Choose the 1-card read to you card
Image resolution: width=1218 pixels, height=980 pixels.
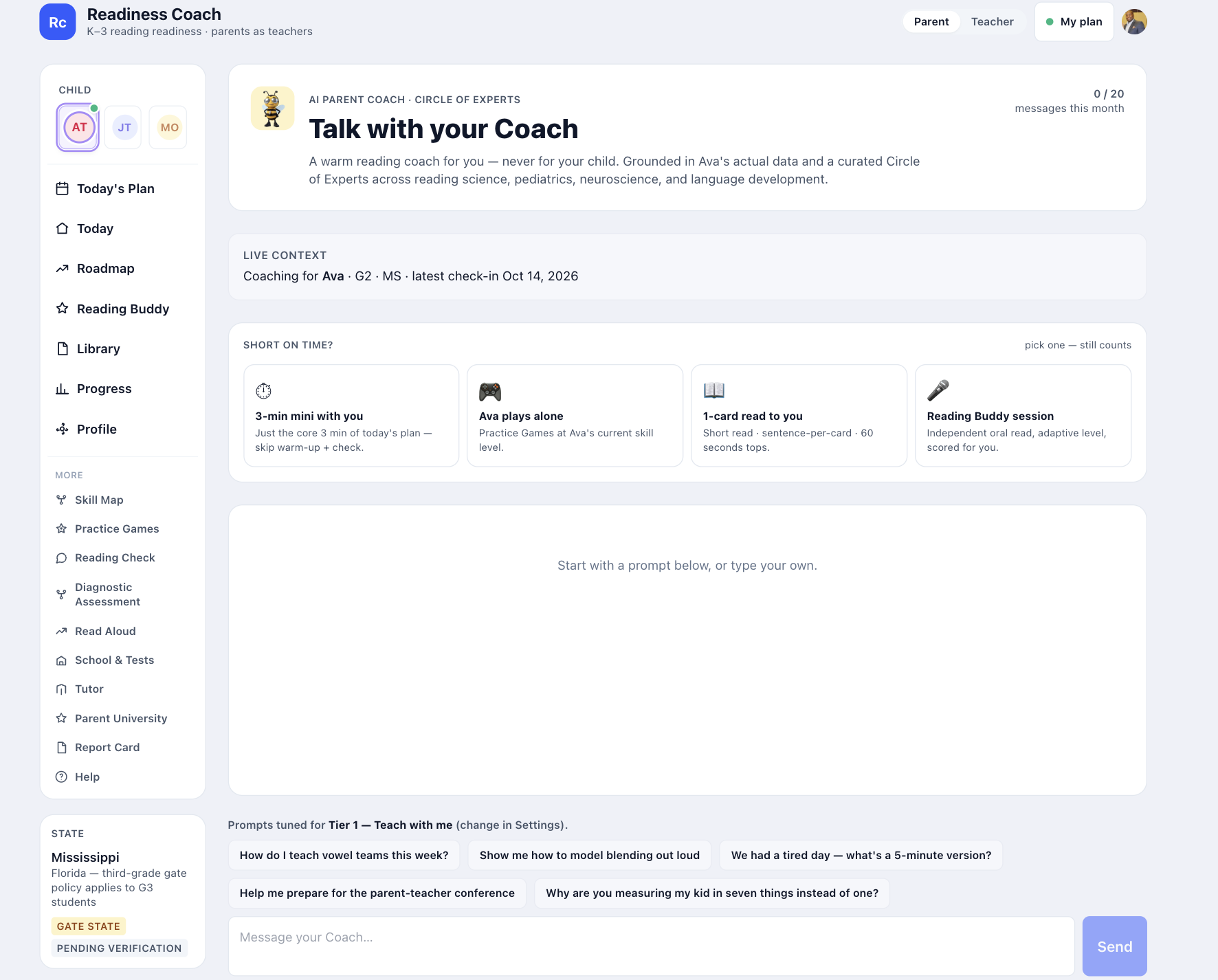point(799,416)
